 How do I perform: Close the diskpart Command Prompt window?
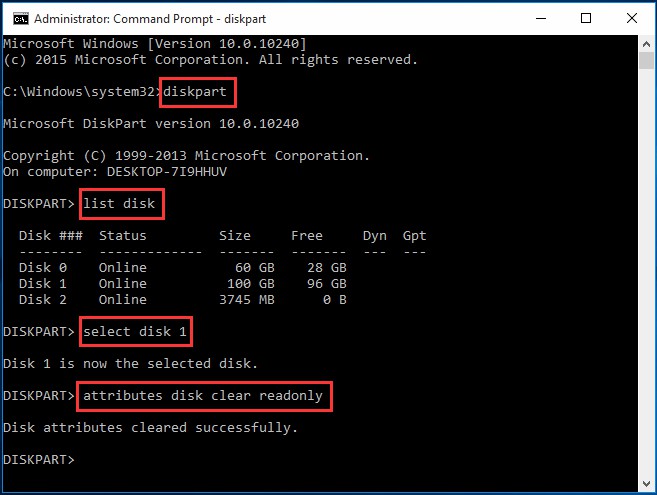[631, 18]
